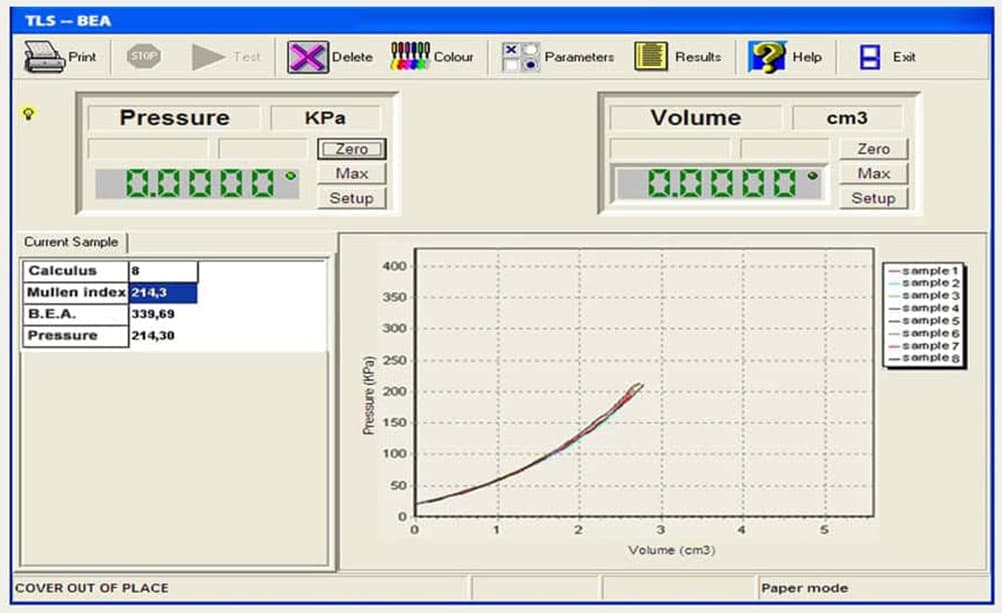Open Setup for Volume channel
1002x613 pixels.
coord(874,198)
